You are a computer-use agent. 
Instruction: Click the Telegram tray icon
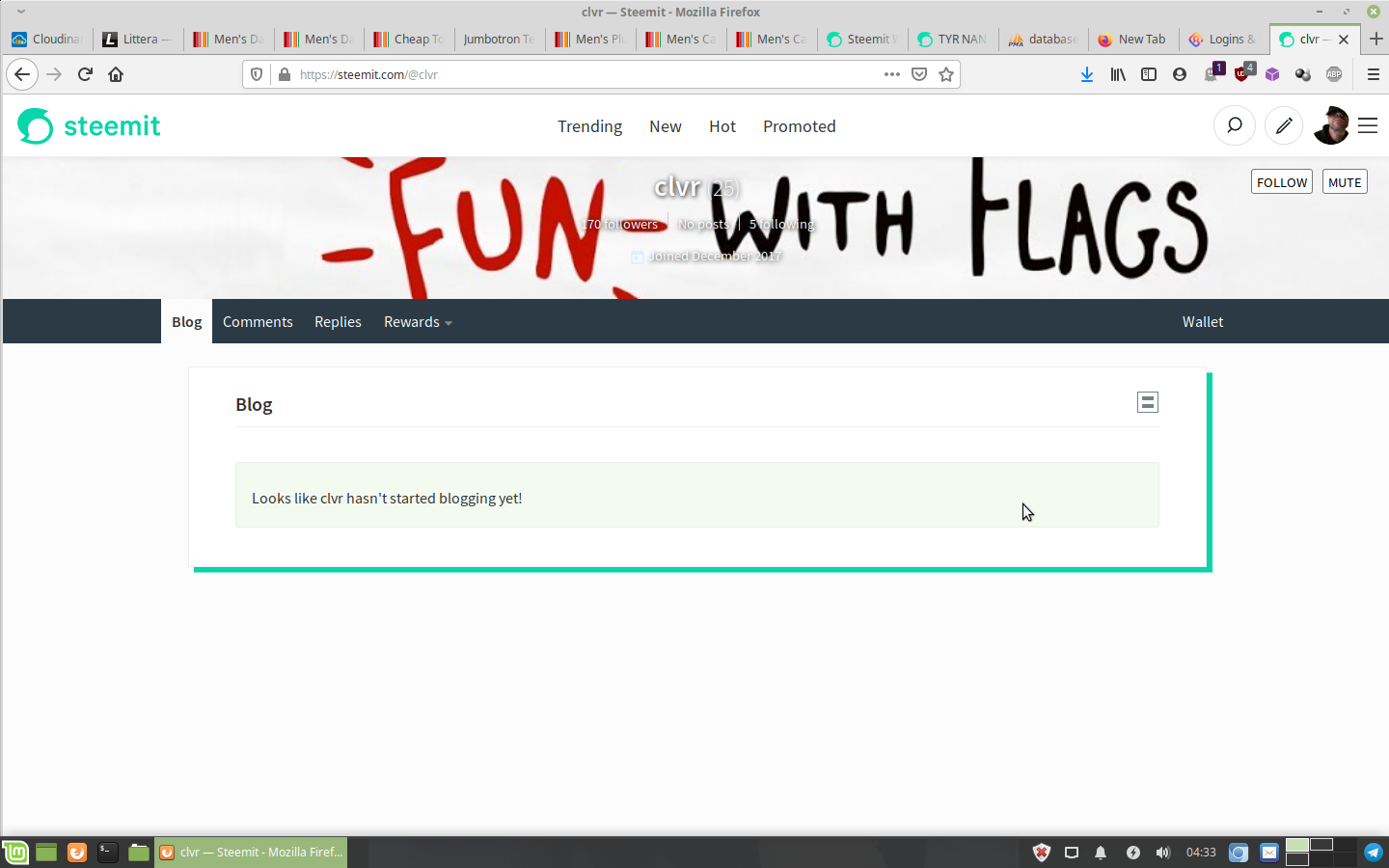pyautogui.click(x=1373, y=853)
